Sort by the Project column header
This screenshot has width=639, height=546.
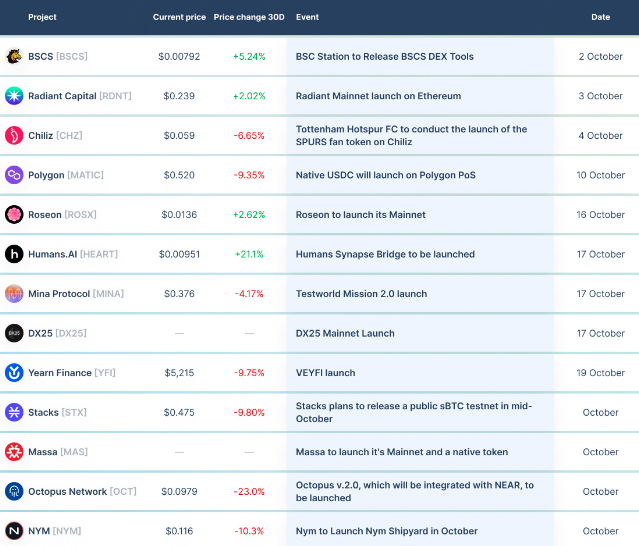pos(42,17)
